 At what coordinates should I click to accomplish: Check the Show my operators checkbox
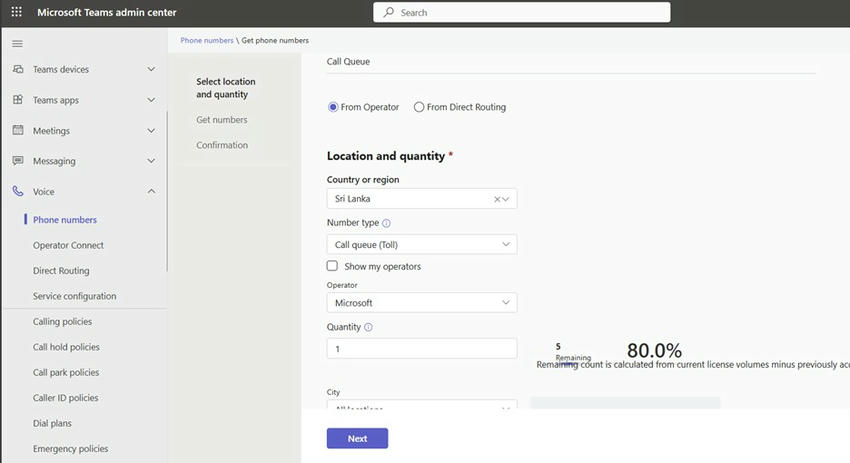tap(332, 266)
